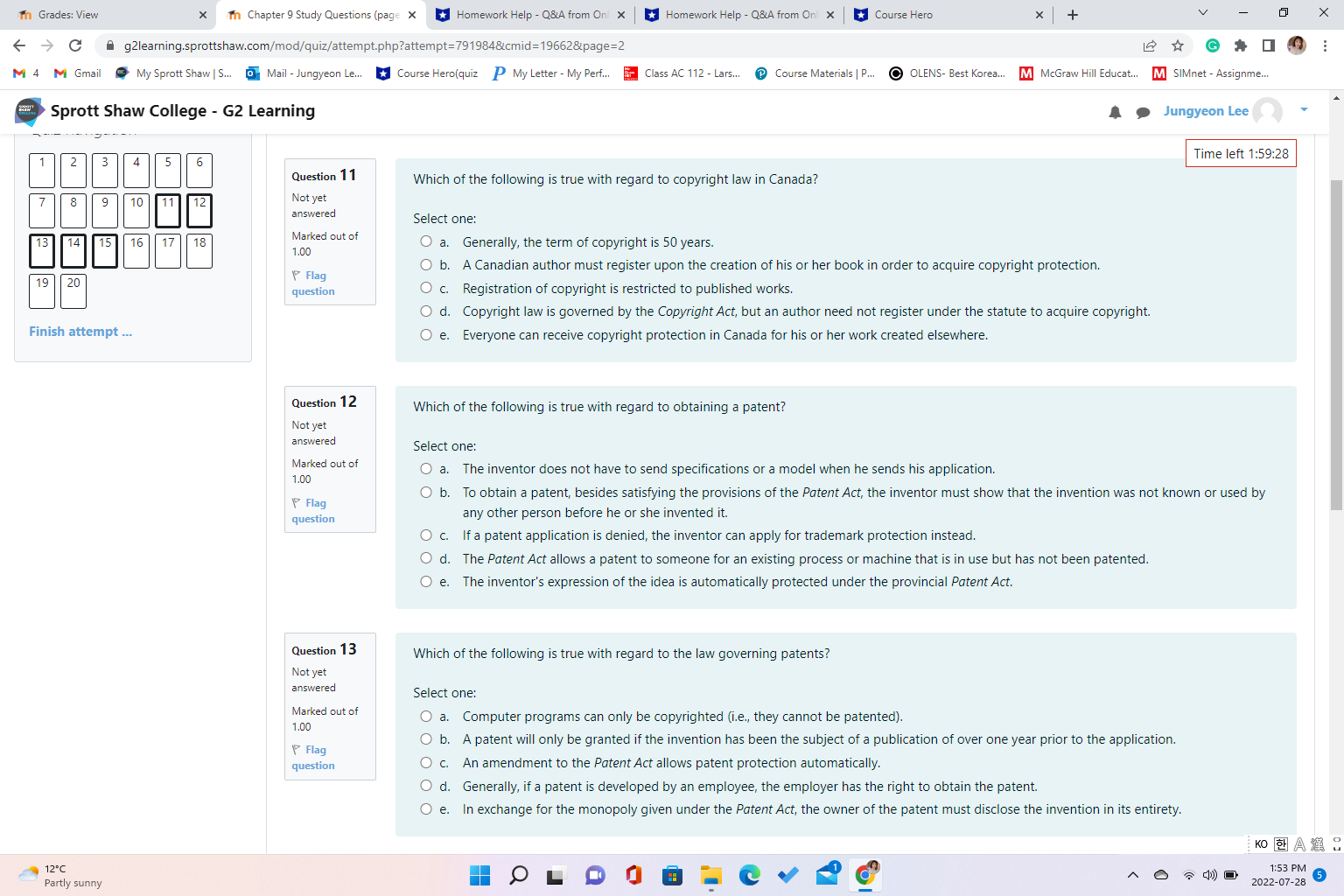The image size is (1344, 896).
Task: Reload the current quiz page
Action: pos(75,45)
